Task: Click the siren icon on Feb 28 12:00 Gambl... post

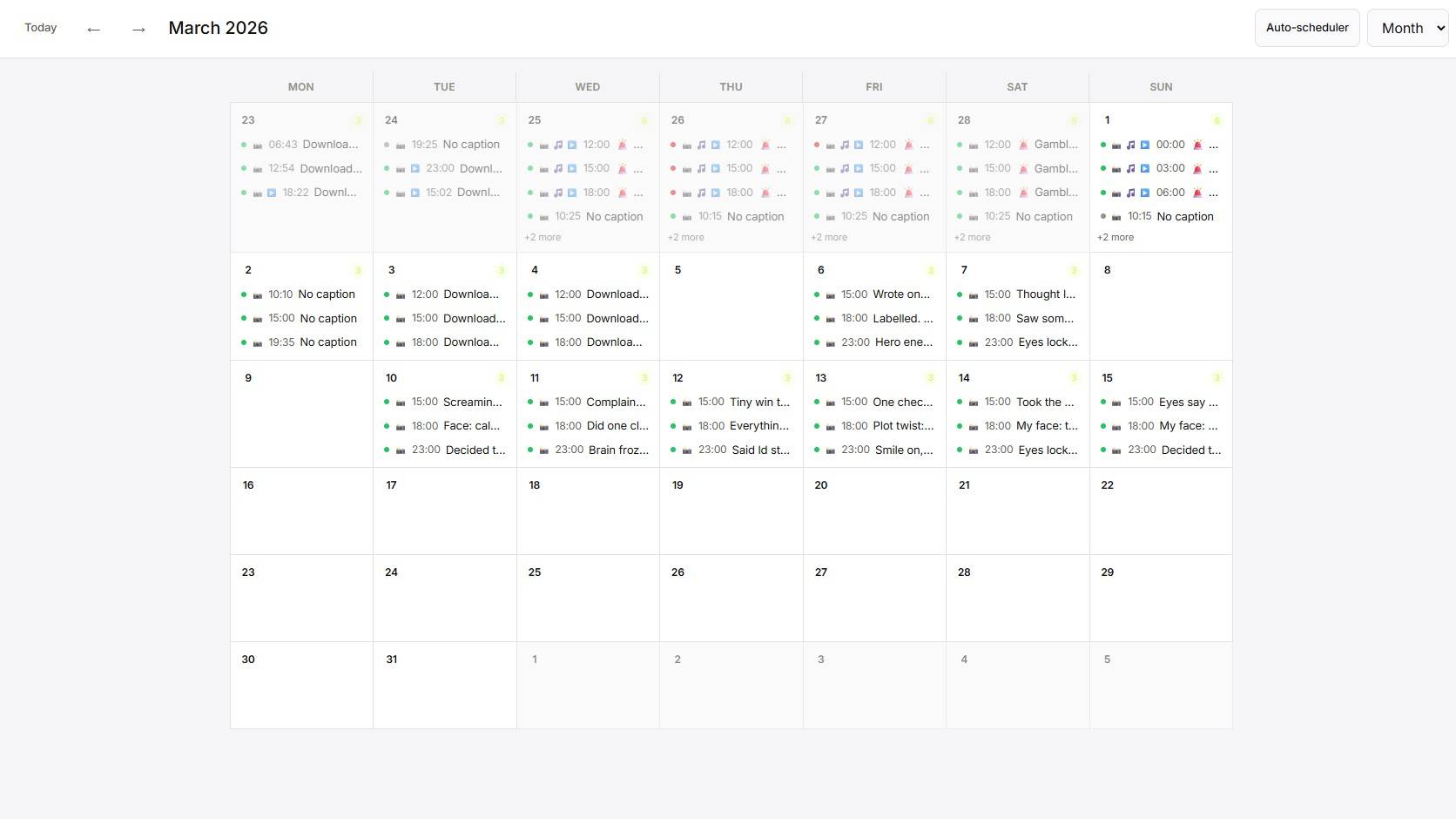Action: 1024,145
